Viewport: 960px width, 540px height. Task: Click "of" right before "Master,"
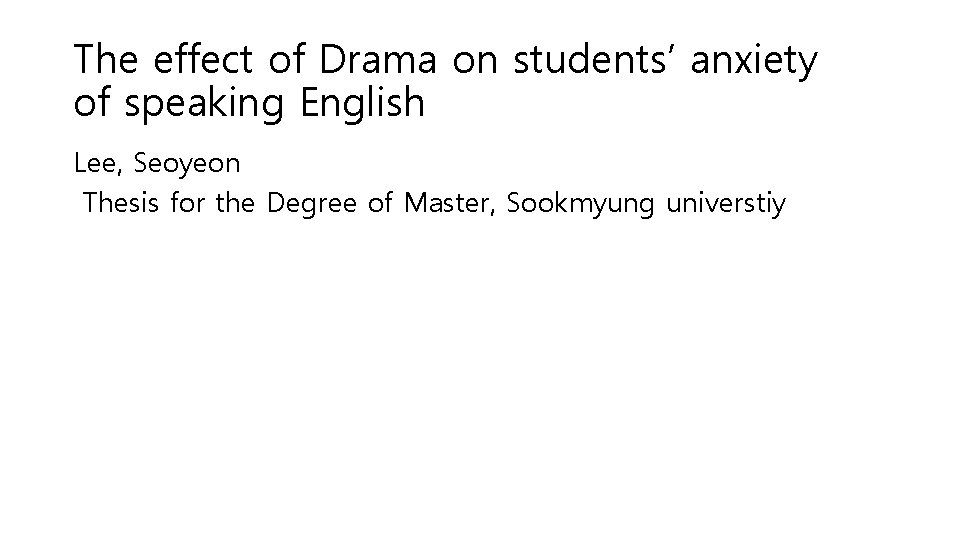[383, 204]
